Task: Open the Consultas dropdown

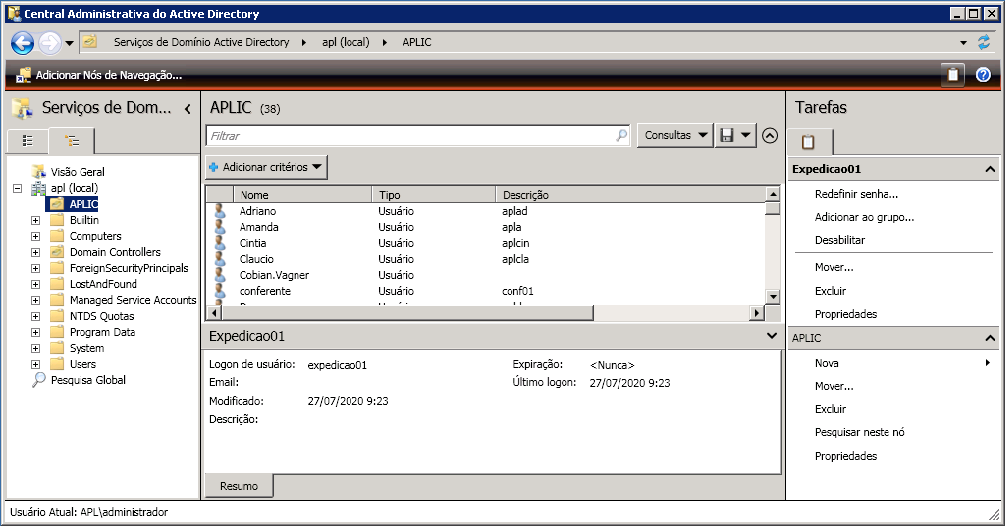Action: coord(675,135)
